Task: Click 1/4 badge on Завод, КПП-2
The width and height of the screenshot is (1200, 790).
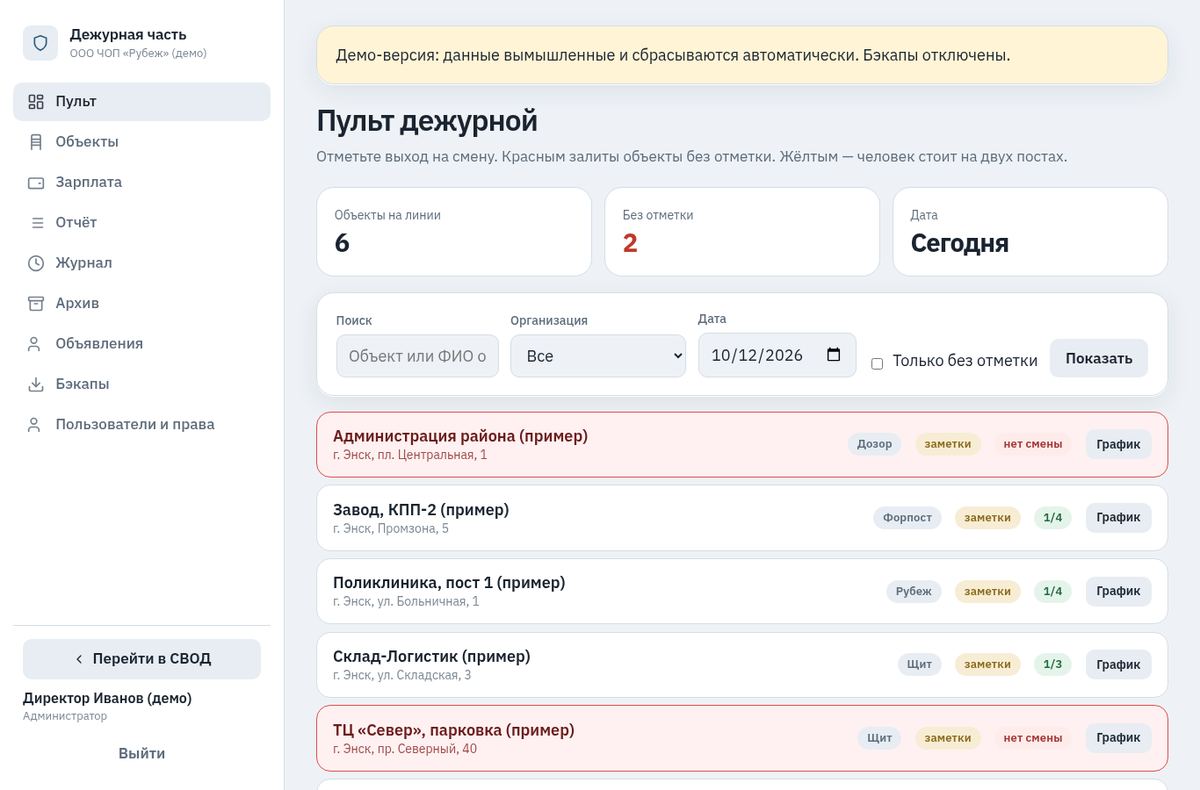Action: tap(1053, 517)
